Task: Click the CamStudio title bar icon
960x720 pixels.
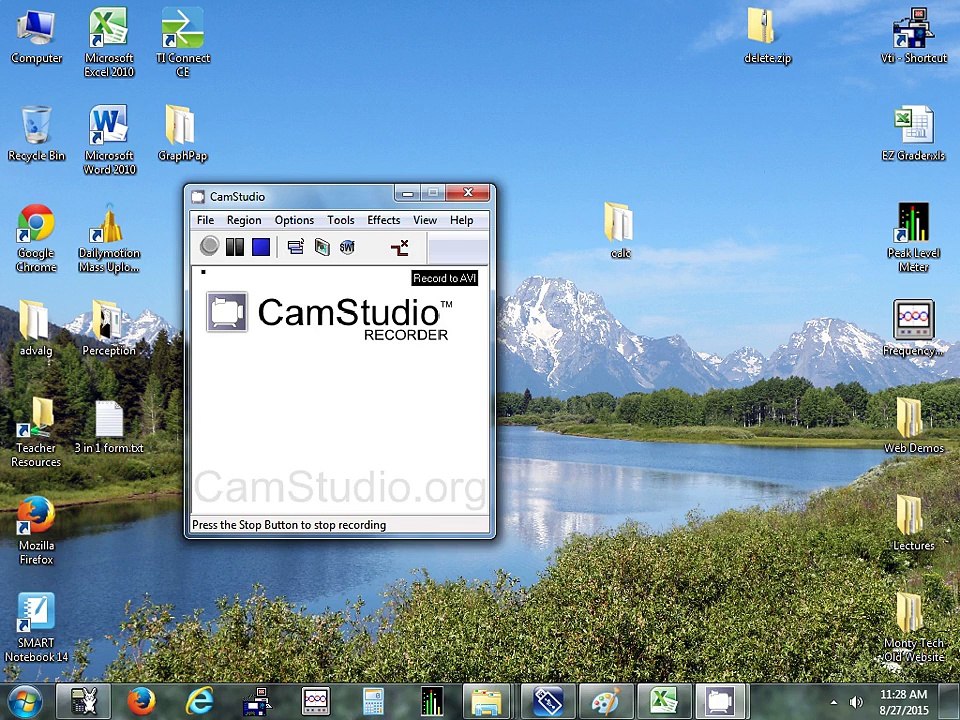Action: tap(198, 197)
